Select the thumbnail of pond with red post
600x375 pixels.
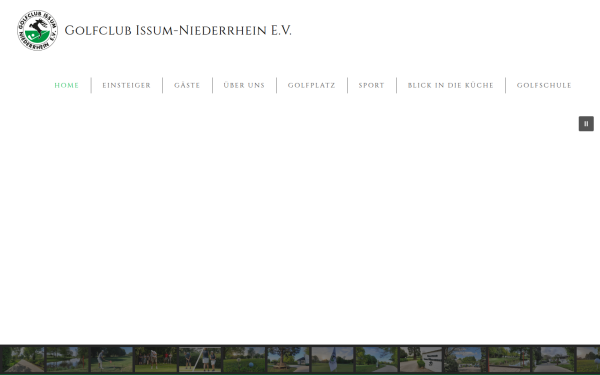(509, 359)
